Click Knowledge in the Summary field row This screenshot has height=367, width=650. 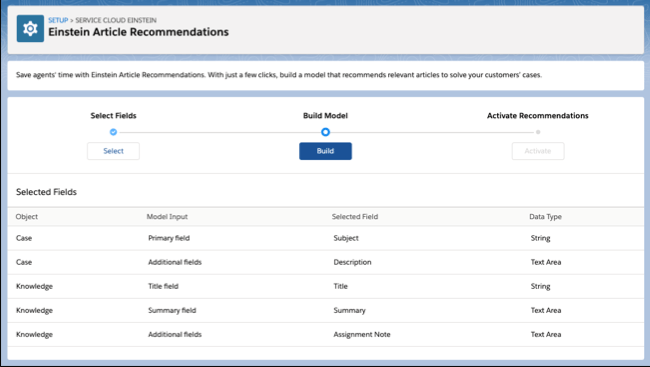34,310
